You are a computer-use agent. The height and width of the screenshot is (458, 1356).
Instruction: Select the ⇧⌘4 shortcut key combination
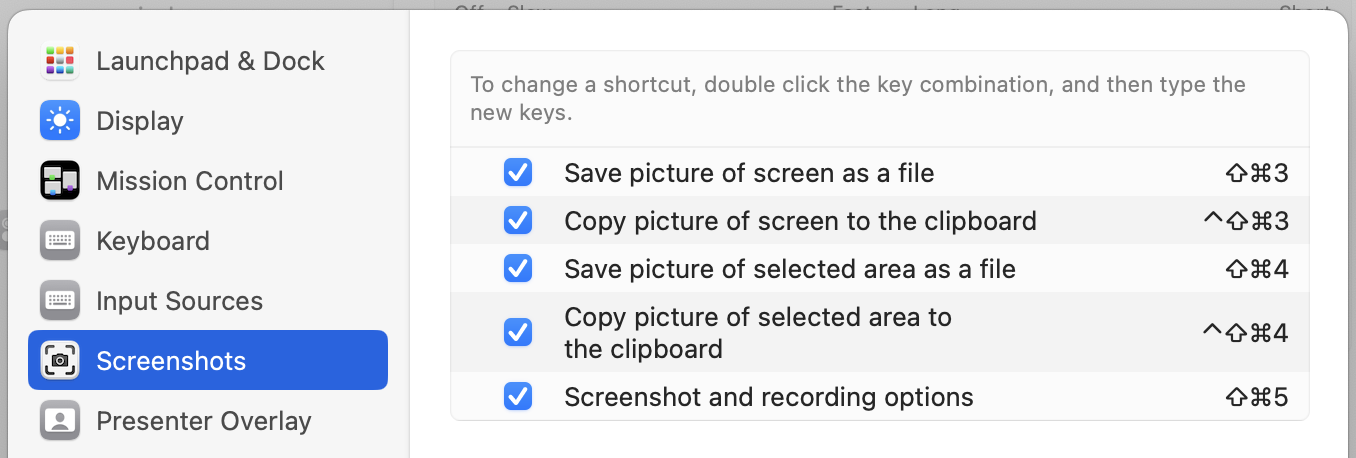click(1257, 269)
